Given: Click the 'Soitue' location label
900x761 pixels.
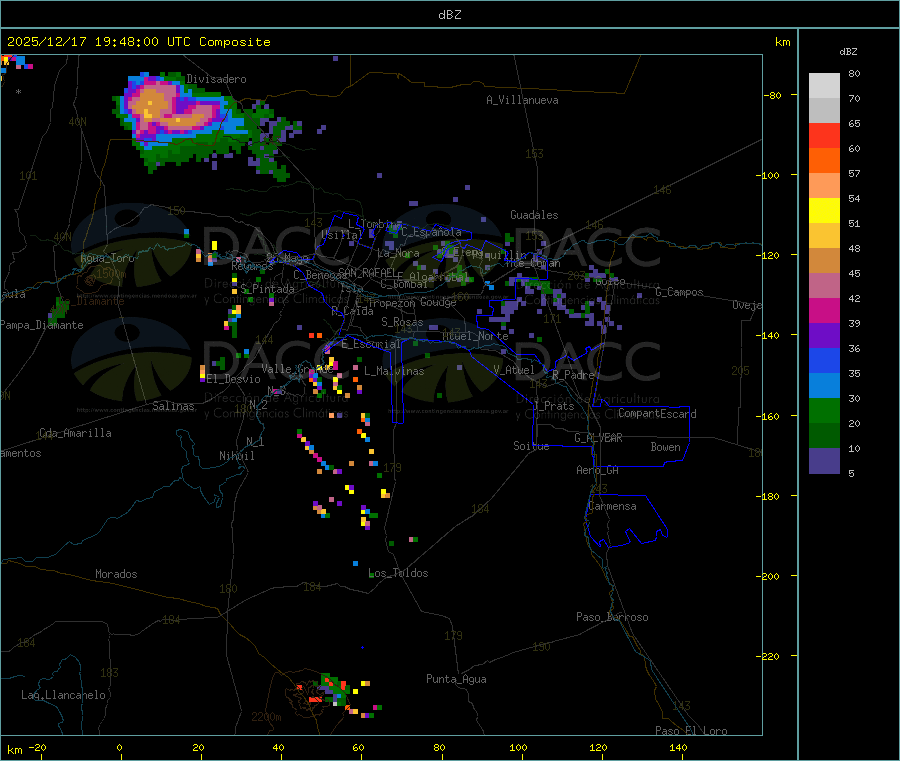Looking at the screenshot, I should tap(532, 446).
